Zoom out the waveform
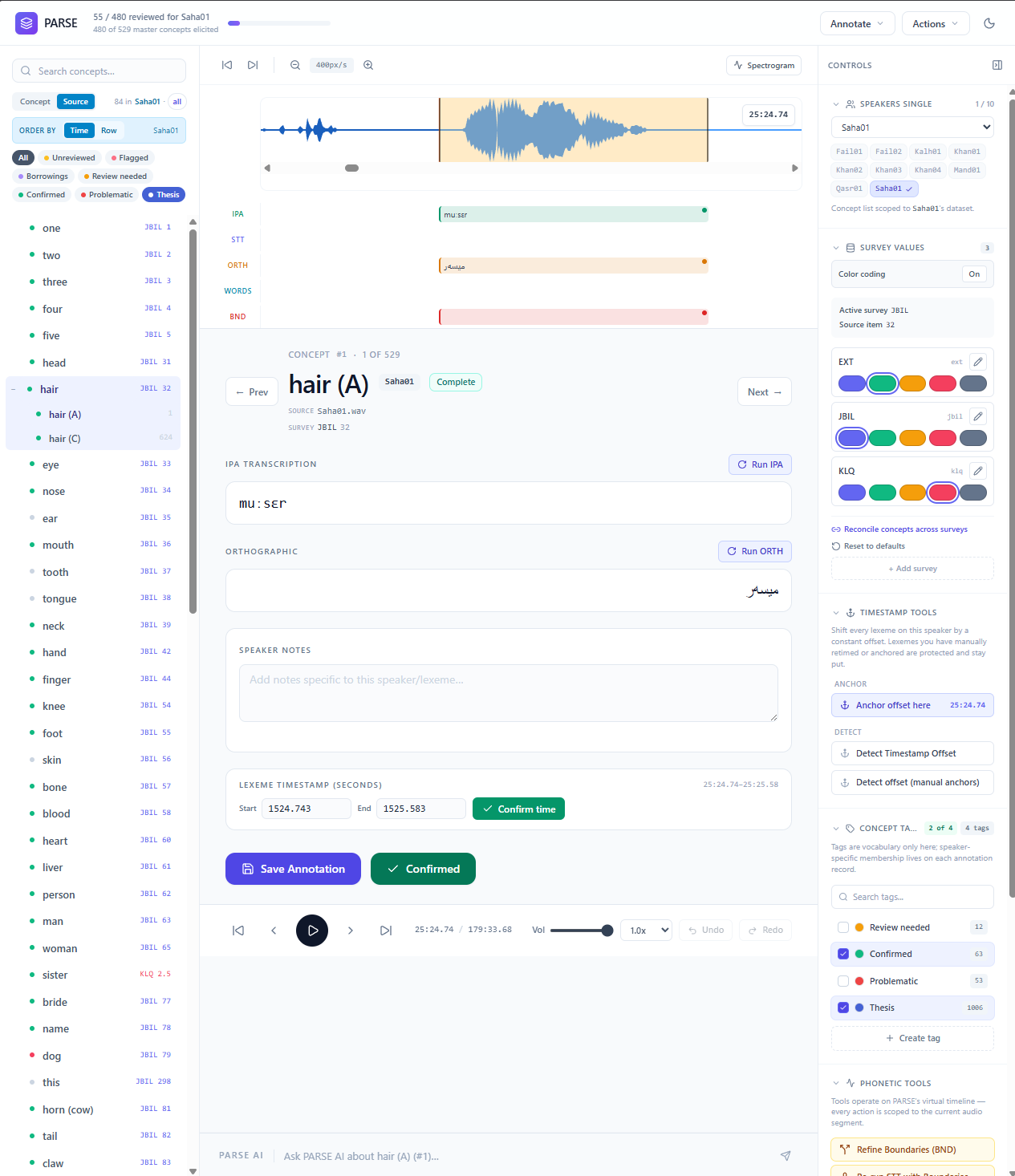This screenshot has width=1015, height=1176. tap(295, 65)
